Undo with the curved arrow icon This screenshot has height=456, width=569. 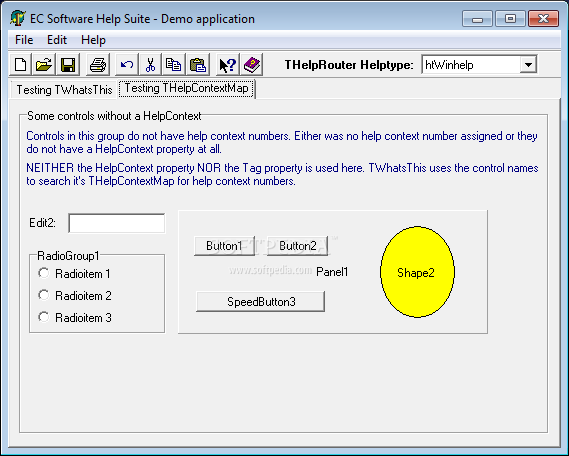pyautogui.click(x=127, y=65)
